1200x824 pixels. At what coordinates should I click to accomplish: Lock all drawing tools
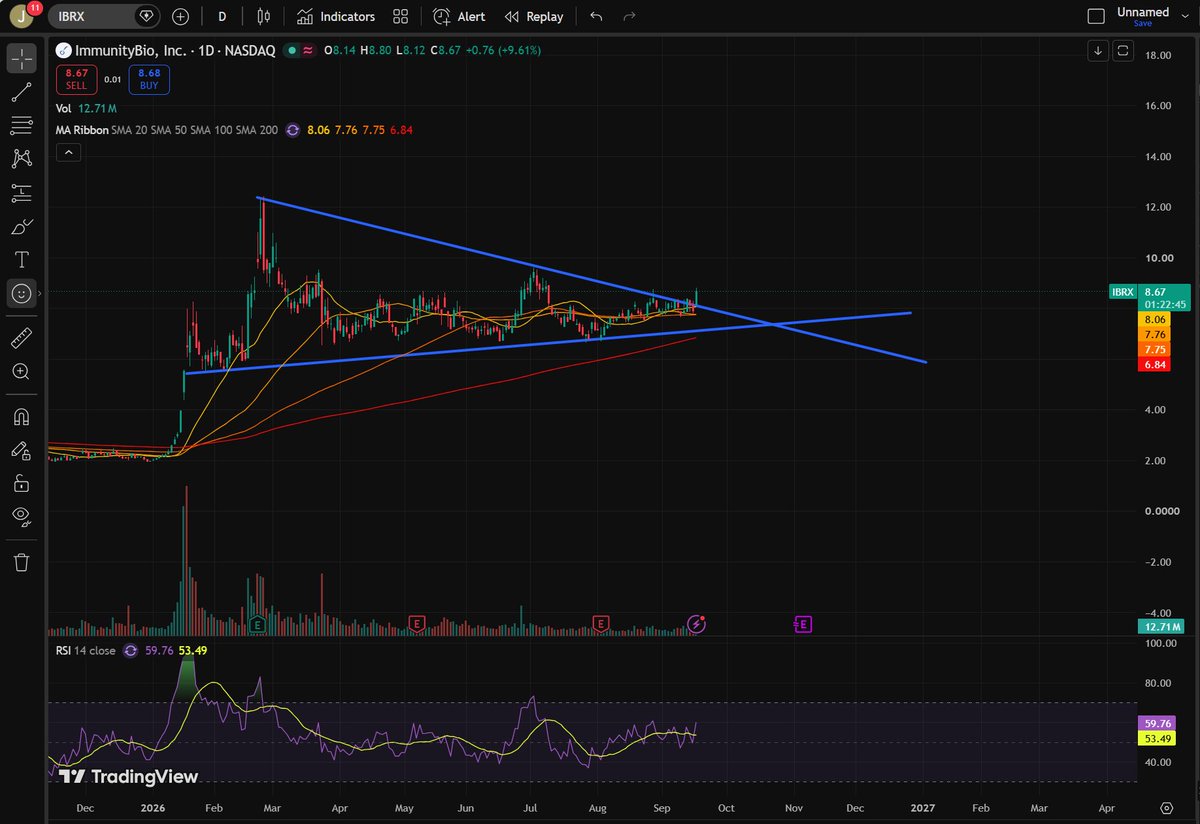[22, 483]
